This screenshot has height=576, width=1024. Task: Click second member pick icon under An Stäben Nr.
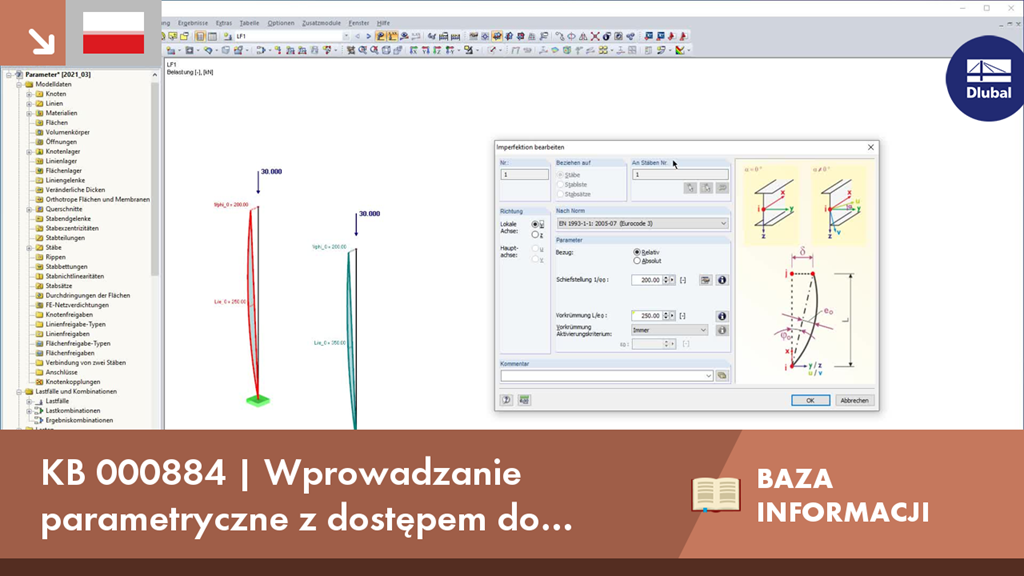[706, 188]
